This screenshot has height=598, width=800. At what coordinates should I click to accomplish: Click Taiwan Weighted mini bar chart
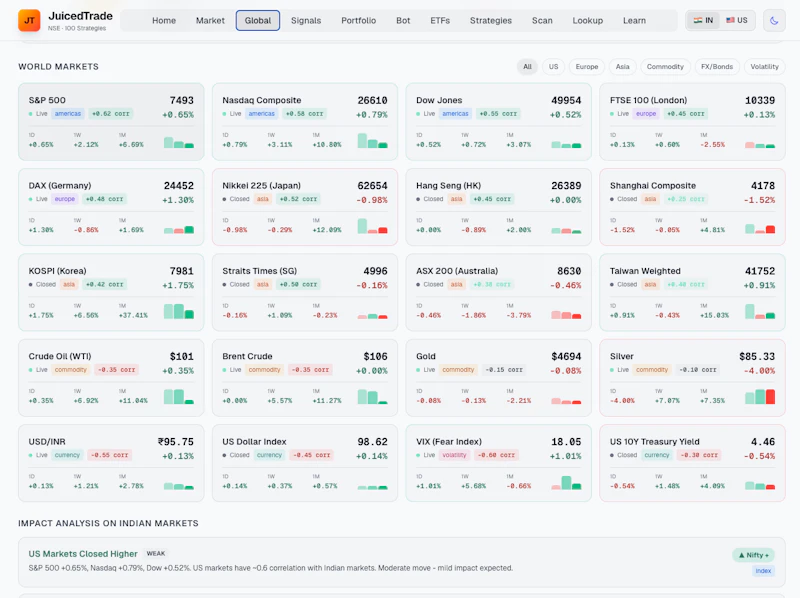pos(760,311)
